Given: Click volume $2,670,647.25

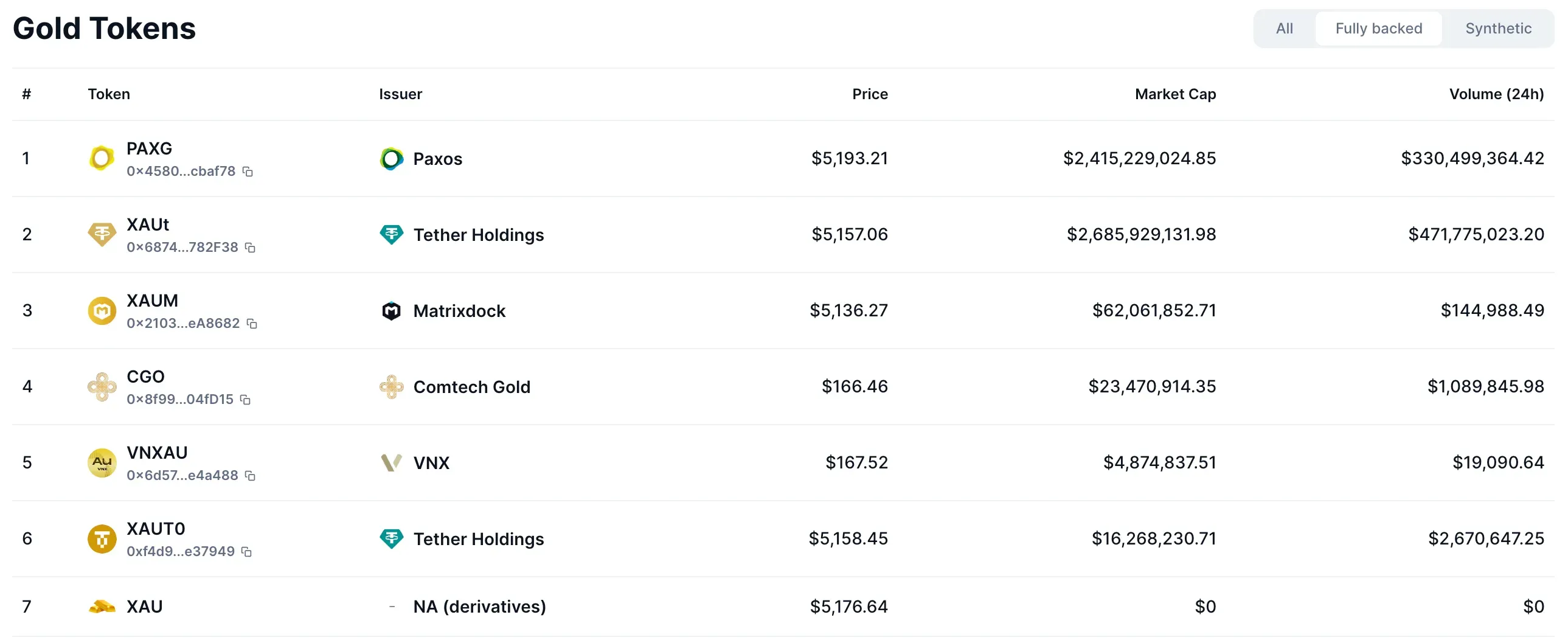Looking at the screenshot, I should click(x=1486, y=539).
